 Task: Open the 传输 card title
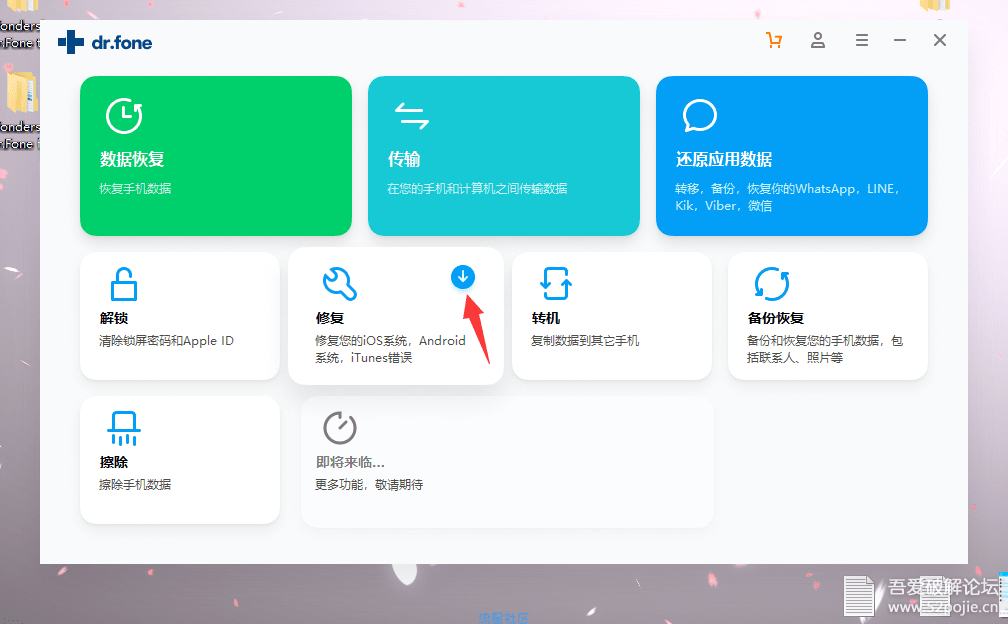pos(404,159)
